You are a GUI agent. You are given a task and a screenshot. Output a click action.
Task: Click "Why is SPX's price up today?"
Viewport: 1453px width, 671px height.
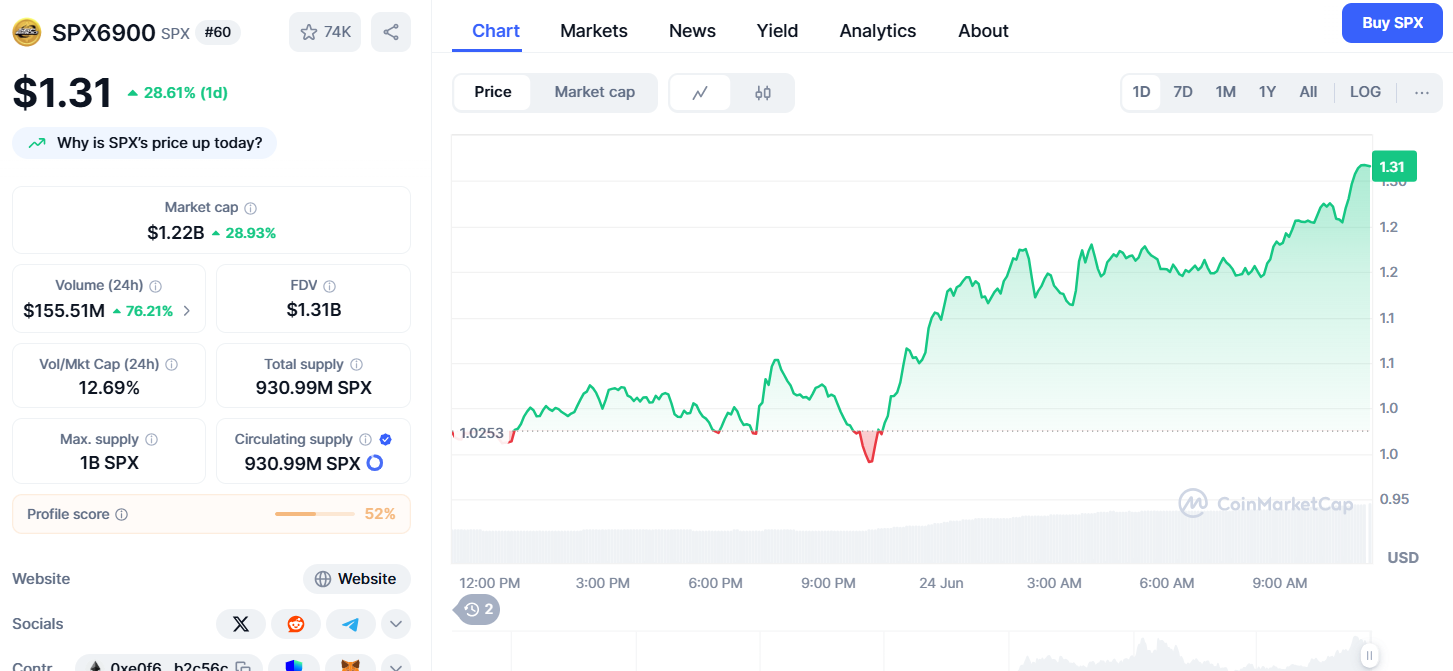pos(145,143)
